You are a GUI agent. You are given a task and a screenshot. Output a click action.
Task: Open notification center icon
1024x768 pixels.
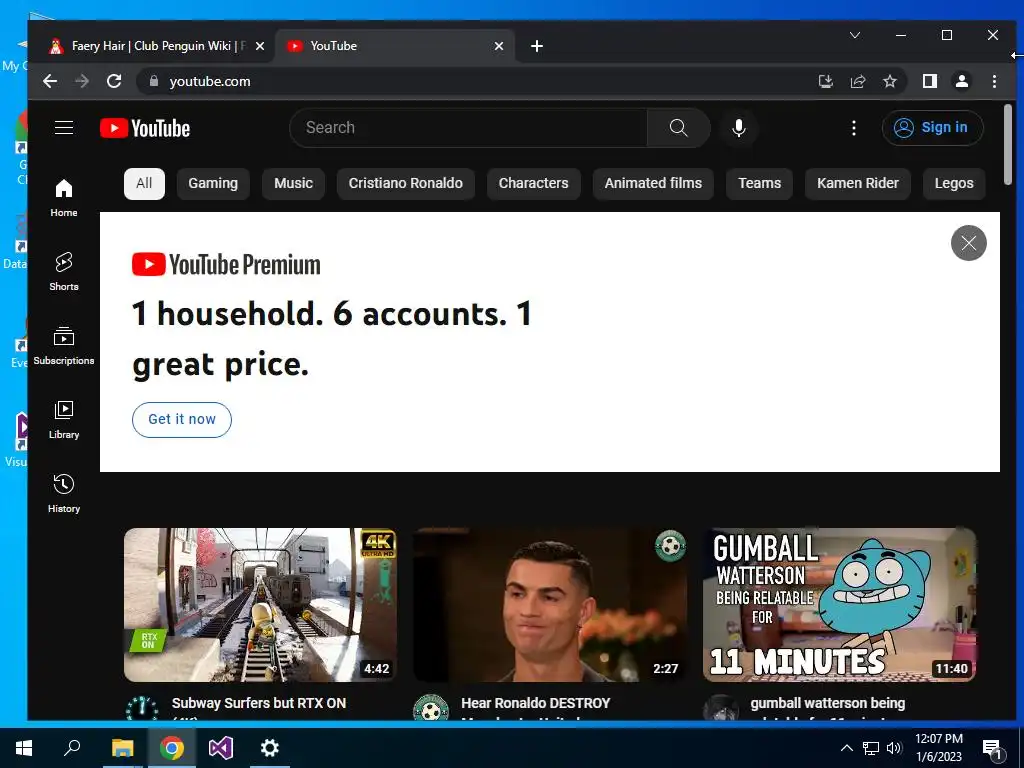click(993, 749)
